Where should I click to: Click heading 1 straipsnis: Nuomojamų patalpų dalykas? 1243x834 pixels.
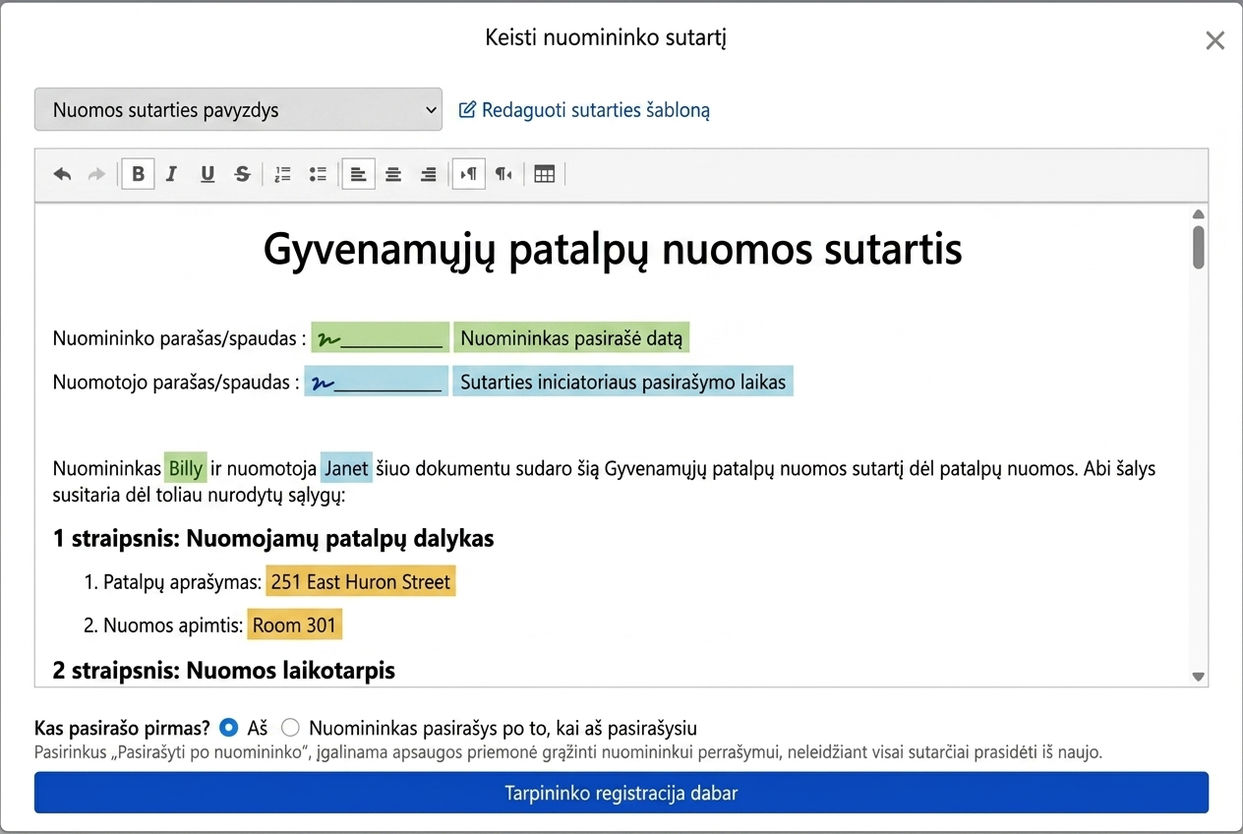[x=273, y=538]
